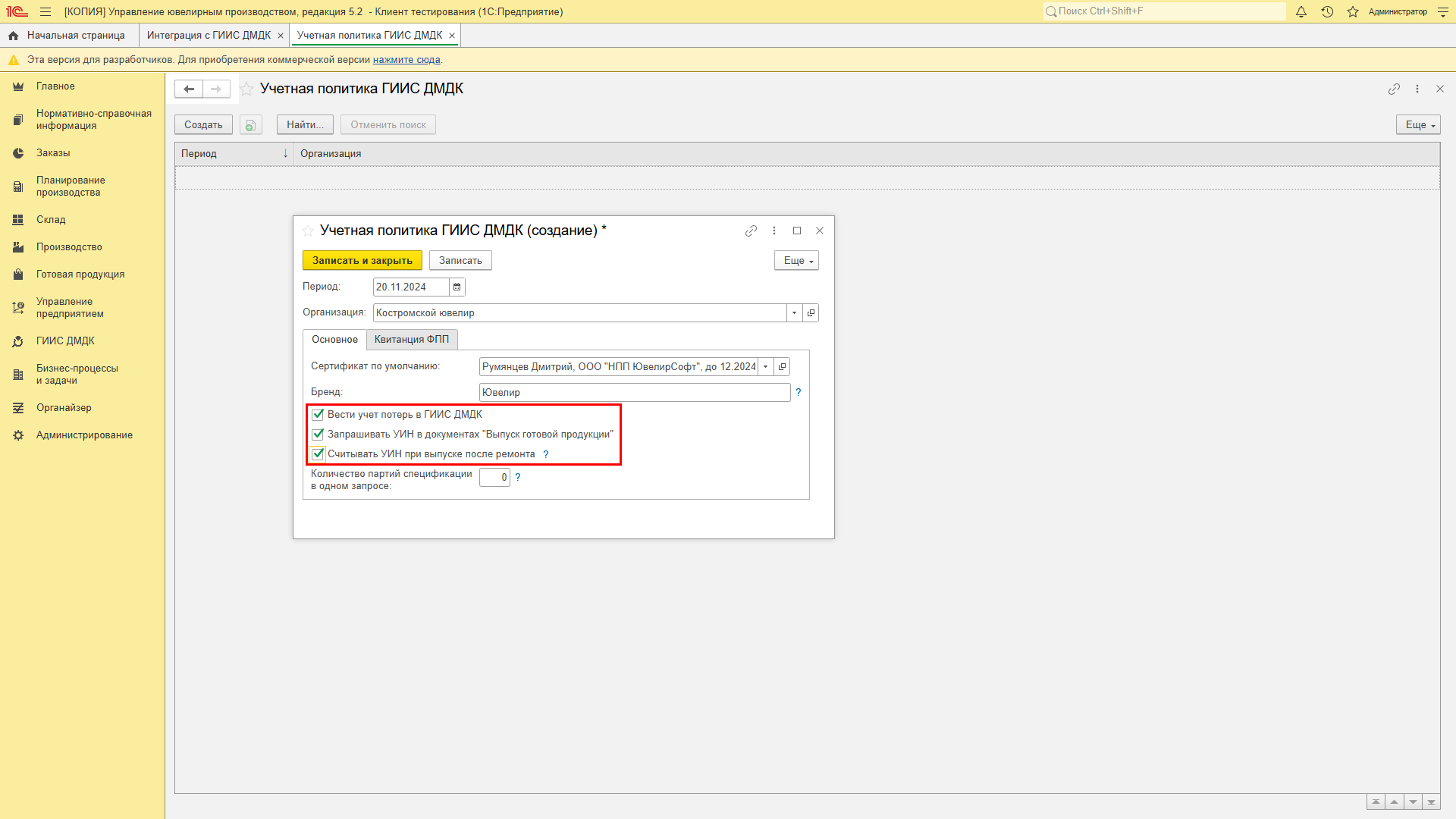Click the Период date field
Viewport: 1456px width, 819px height.
[411, 287]
